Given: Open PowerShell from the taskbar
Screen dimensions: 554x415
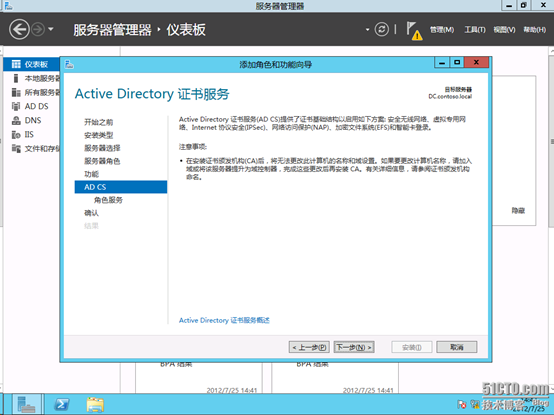Looking at the screenshot, I should coord(62,404).
